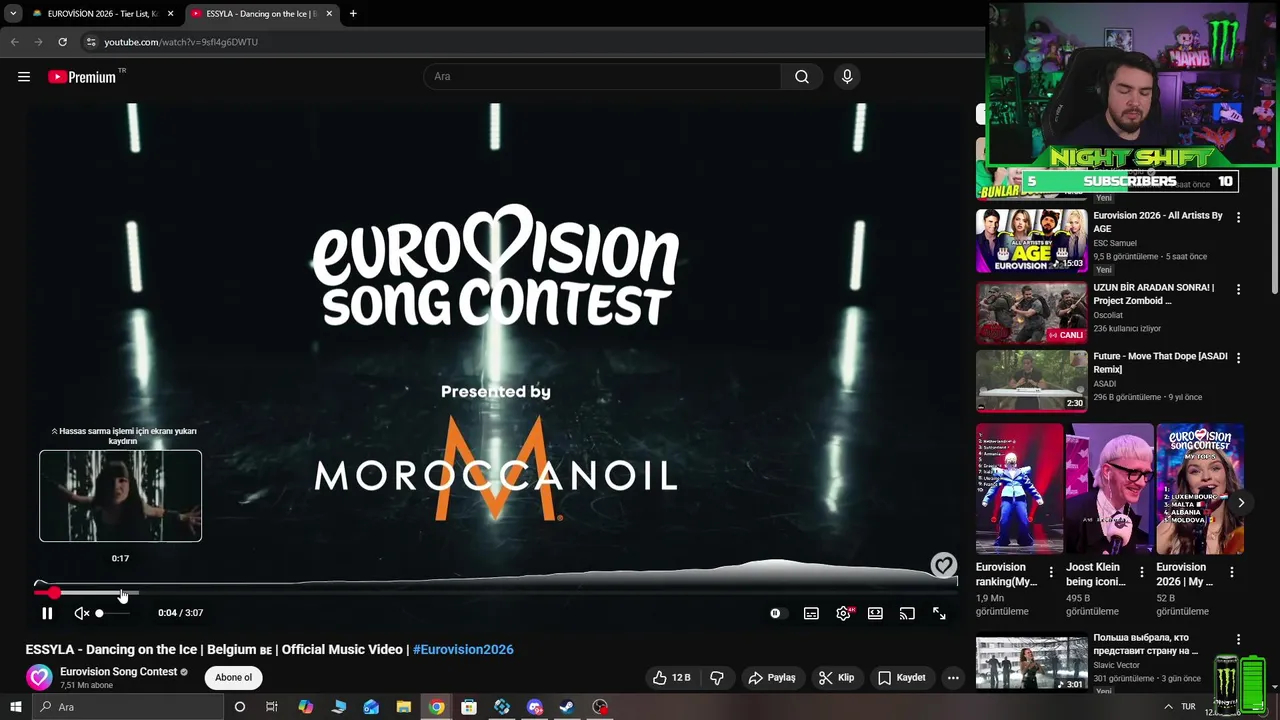The image size is (1280, 720).
Task: Open the Slavic Vector video thumbnail
Action: (1031, 662)
